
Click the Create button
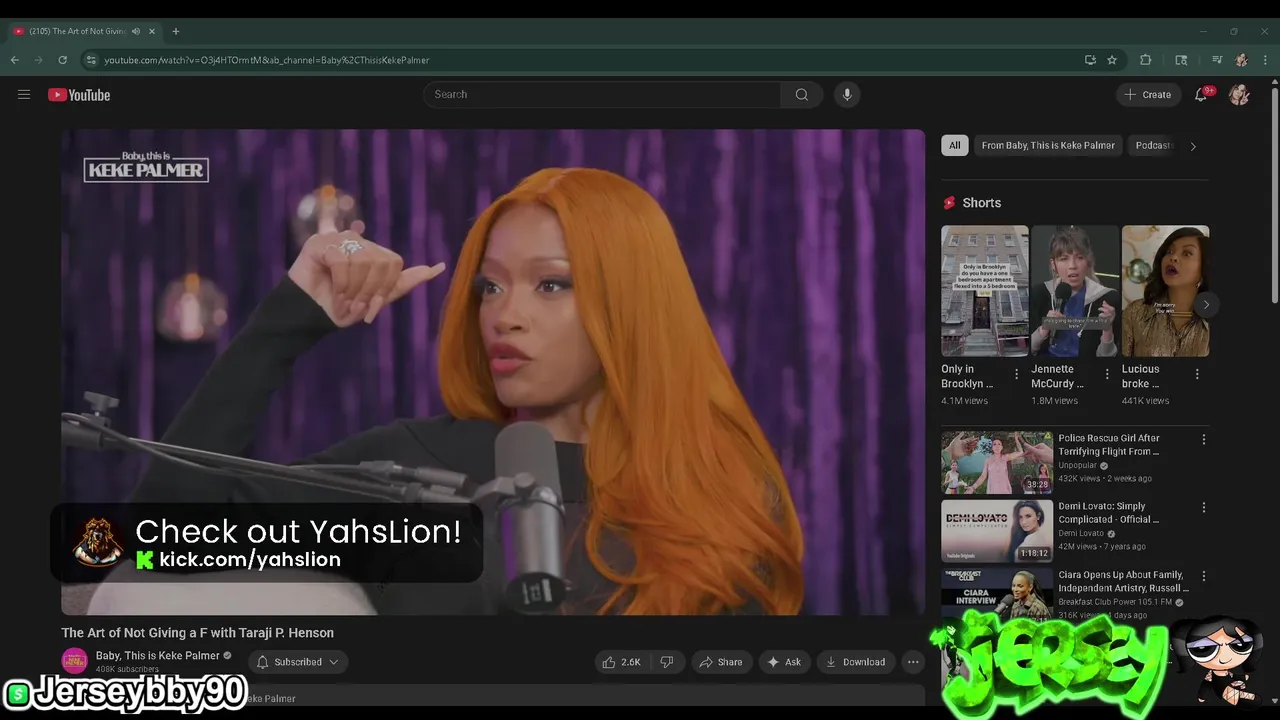(1147, 95)
